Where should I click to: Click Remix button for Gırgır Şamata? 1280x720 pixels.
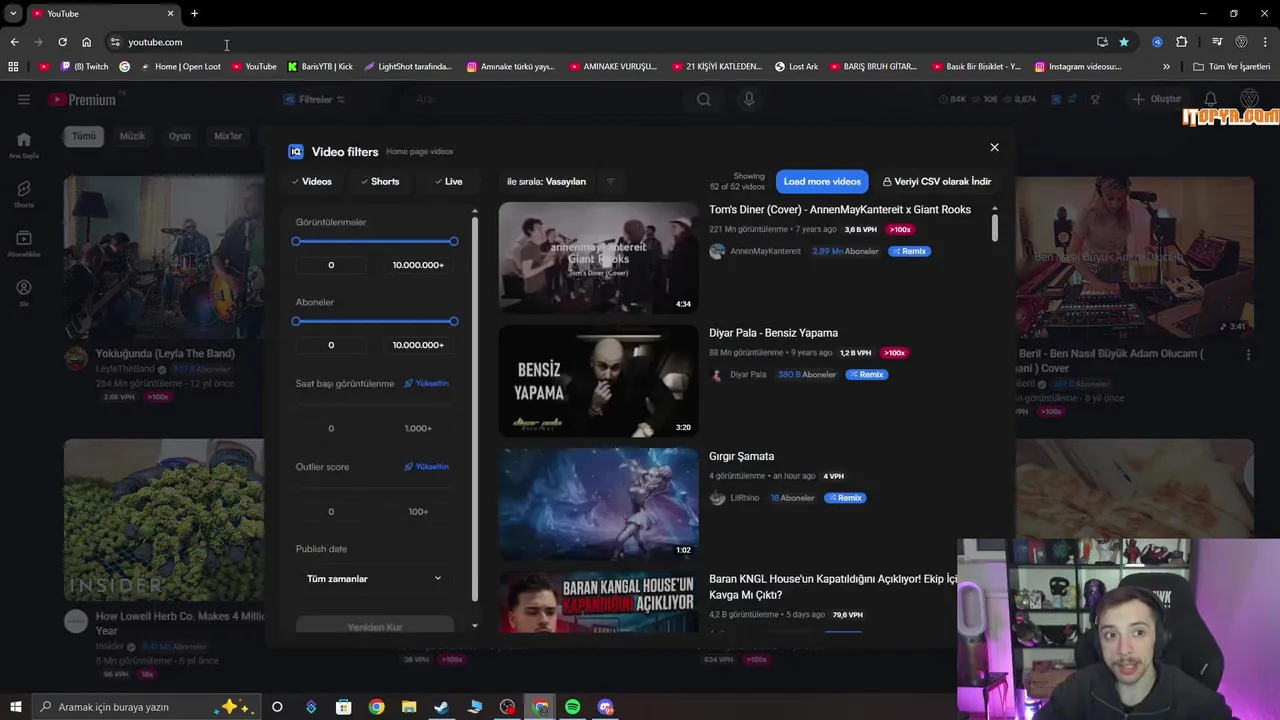(x=845, y=497)
